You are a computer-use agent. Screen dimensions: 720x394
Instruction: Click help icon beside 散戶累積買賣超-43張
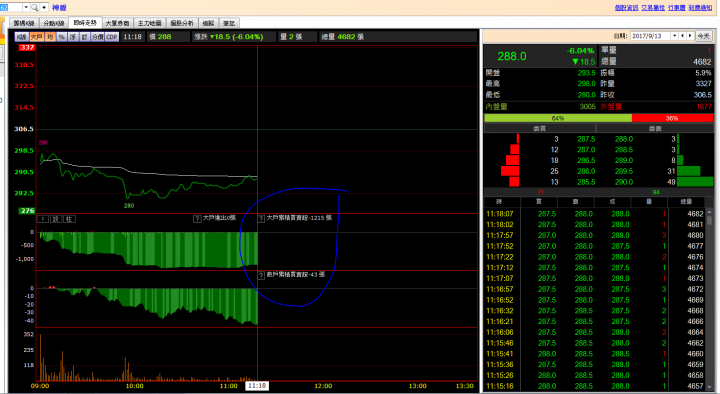[261, 276]
